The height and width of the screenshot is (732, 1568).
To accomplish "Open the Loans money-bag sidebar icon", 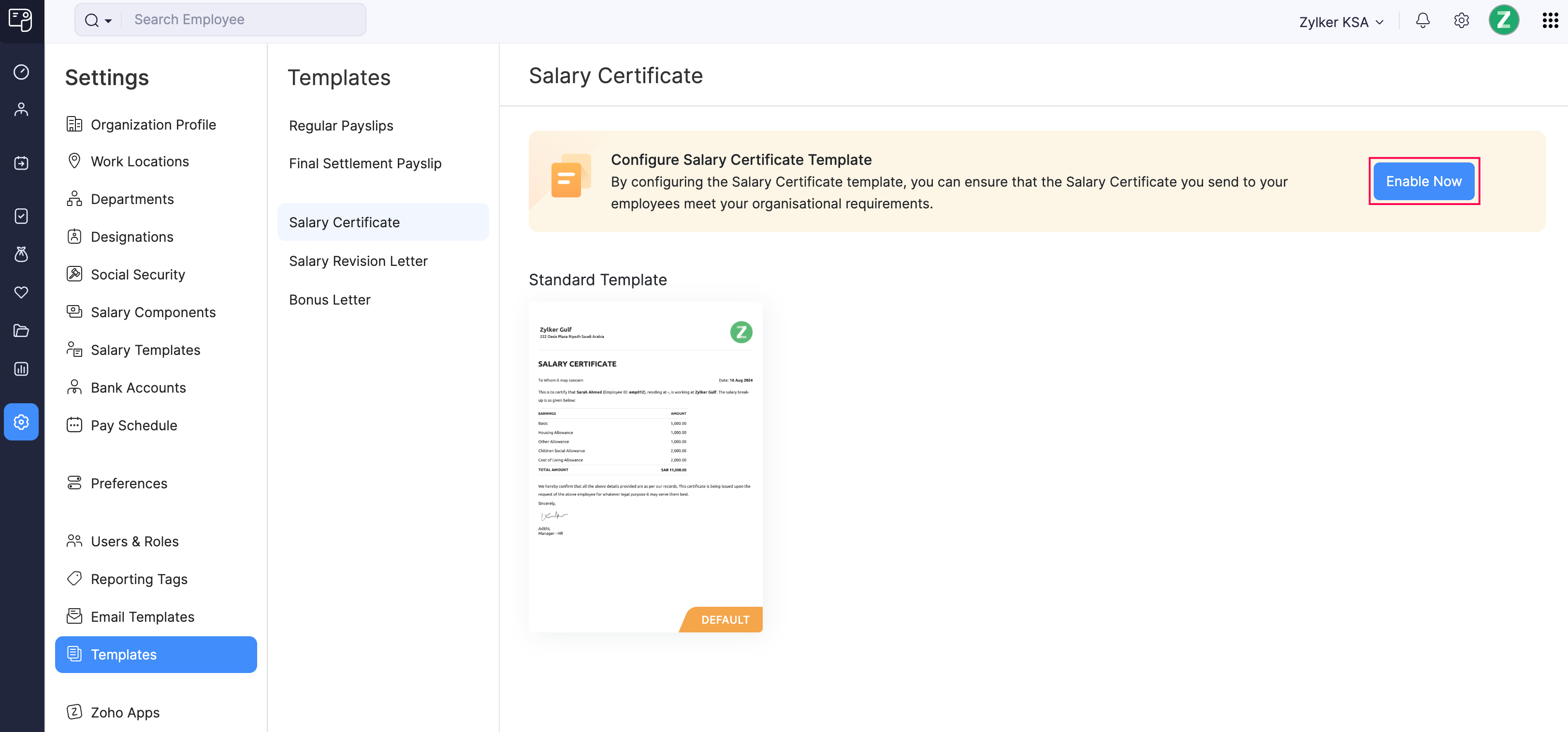I will 21,254.
